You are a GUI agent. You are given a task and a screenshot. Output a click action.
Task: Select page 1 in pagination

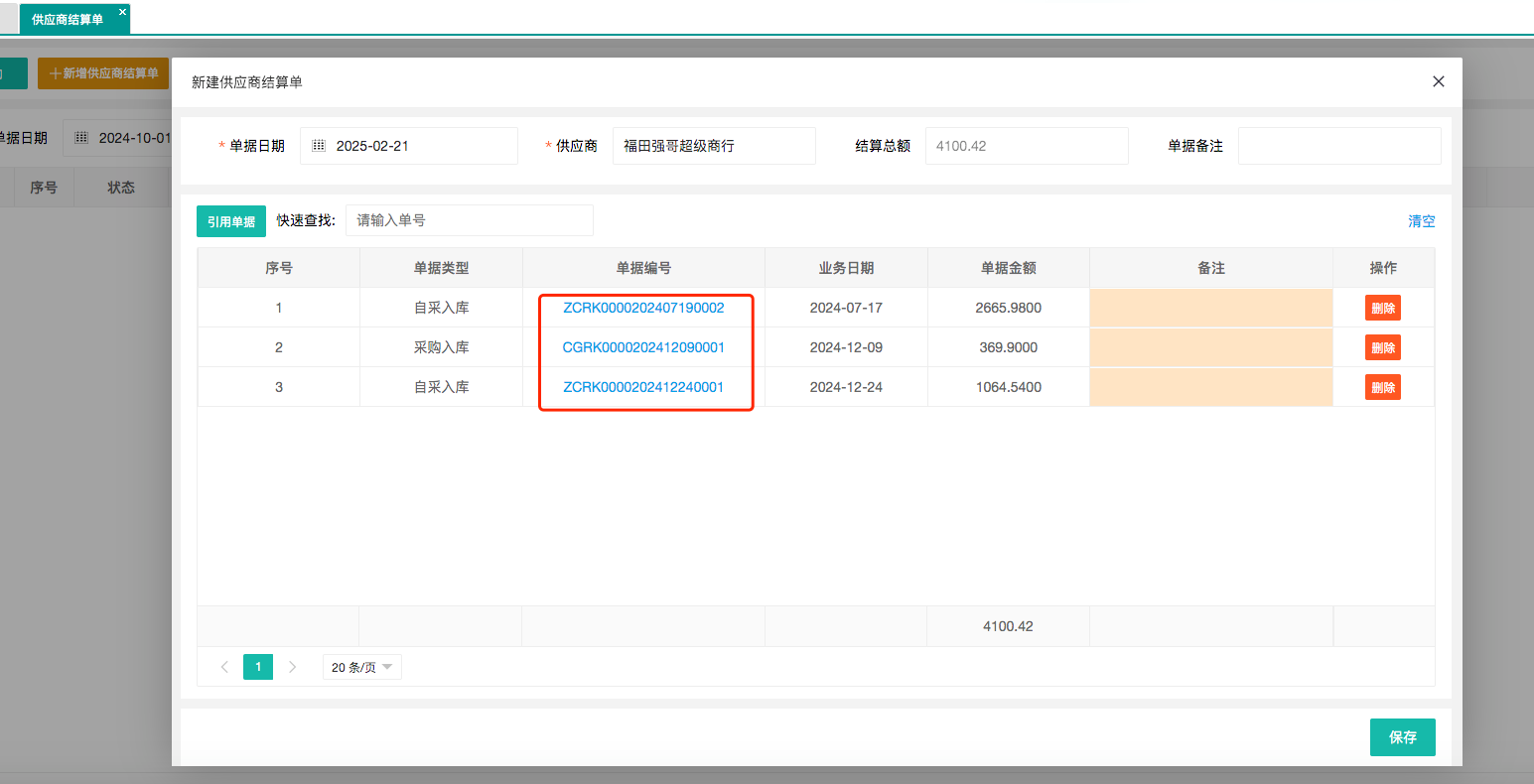coord(258,667)
